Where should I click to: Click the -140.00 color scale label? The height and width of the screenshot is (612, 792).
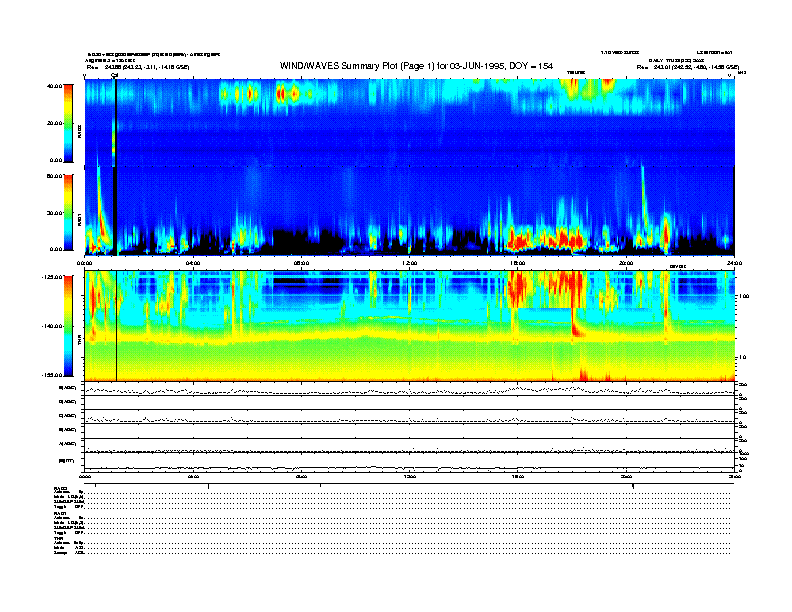[x=52, y=326]
